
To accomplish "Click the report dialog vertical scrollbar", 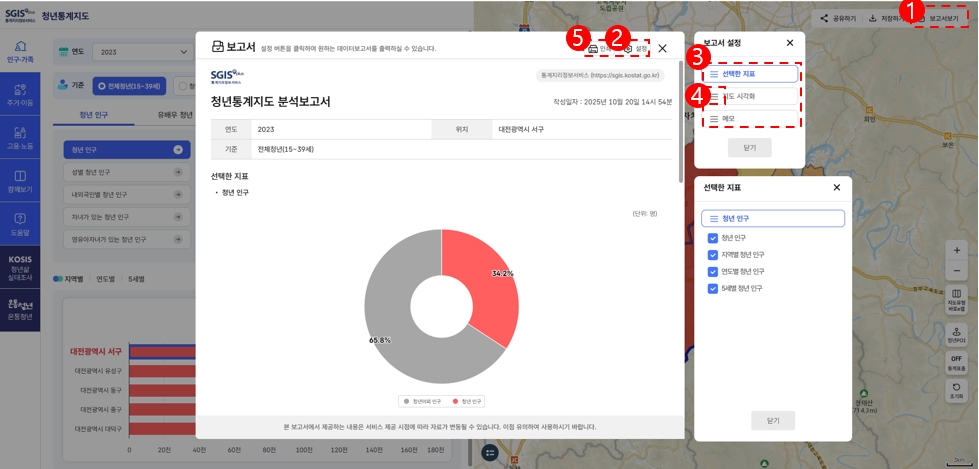I will click(x=680, y=122).
